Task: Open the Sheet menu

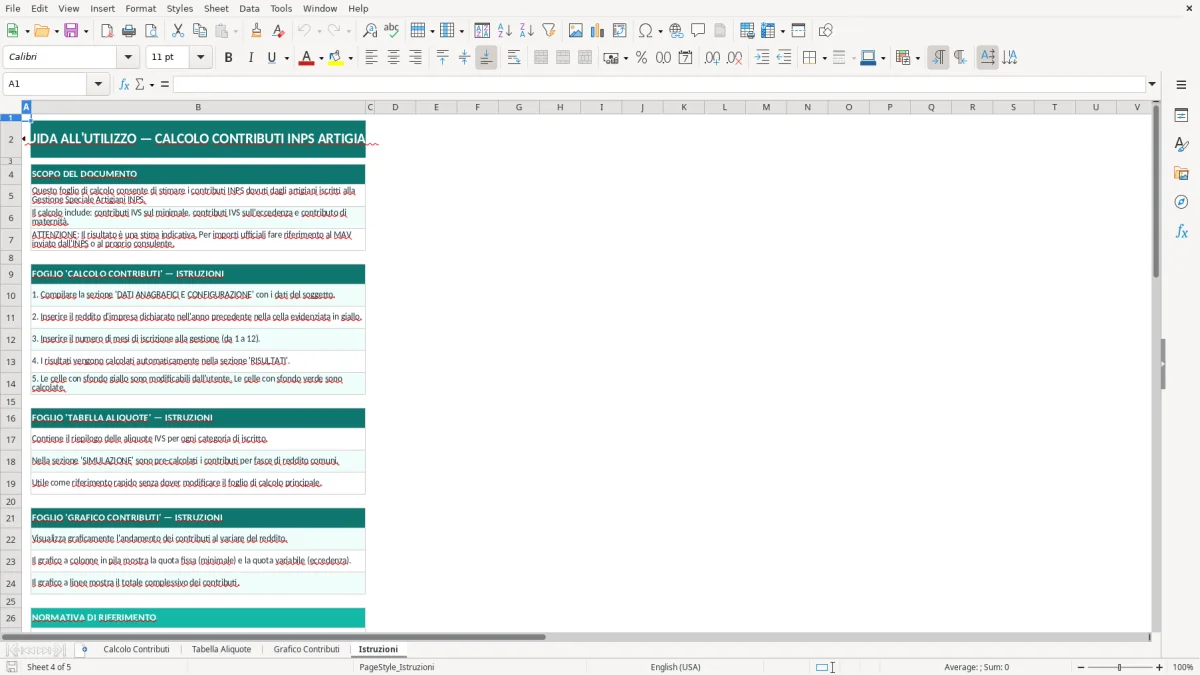Action: point(216,8)
